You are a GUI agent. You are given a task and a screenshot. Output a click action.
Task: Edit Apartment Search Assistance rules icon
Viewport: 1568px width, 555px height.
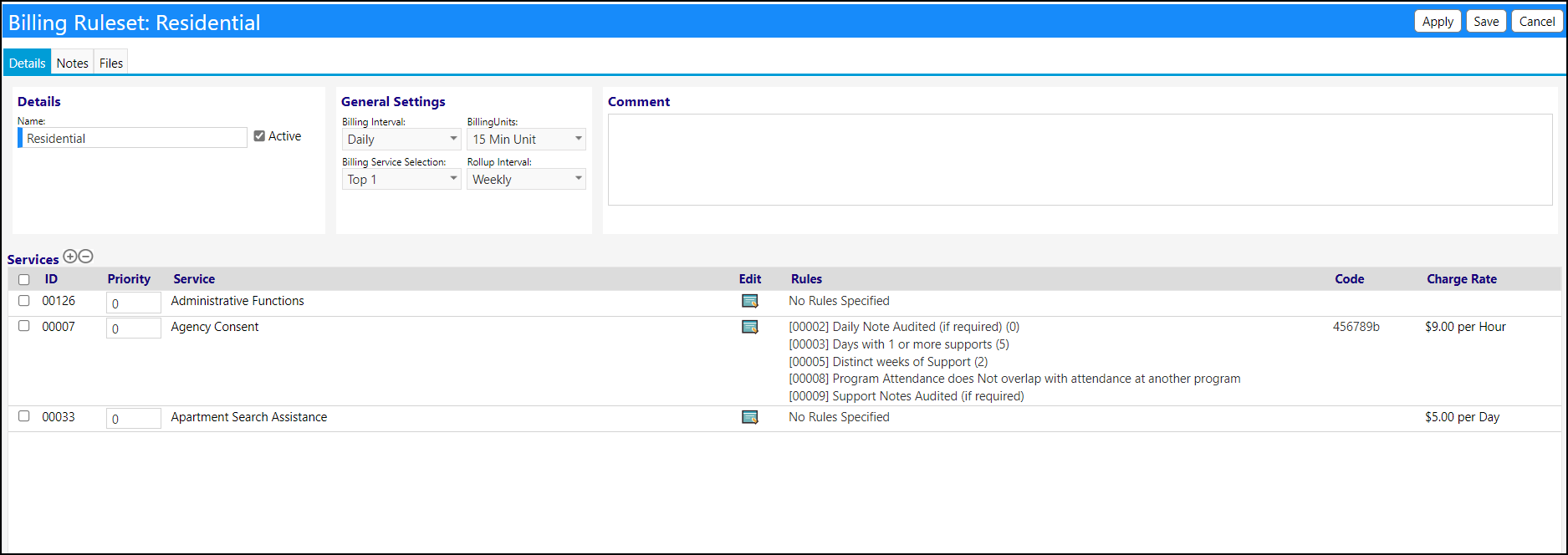pyautogui.click(x=750, y=417)
